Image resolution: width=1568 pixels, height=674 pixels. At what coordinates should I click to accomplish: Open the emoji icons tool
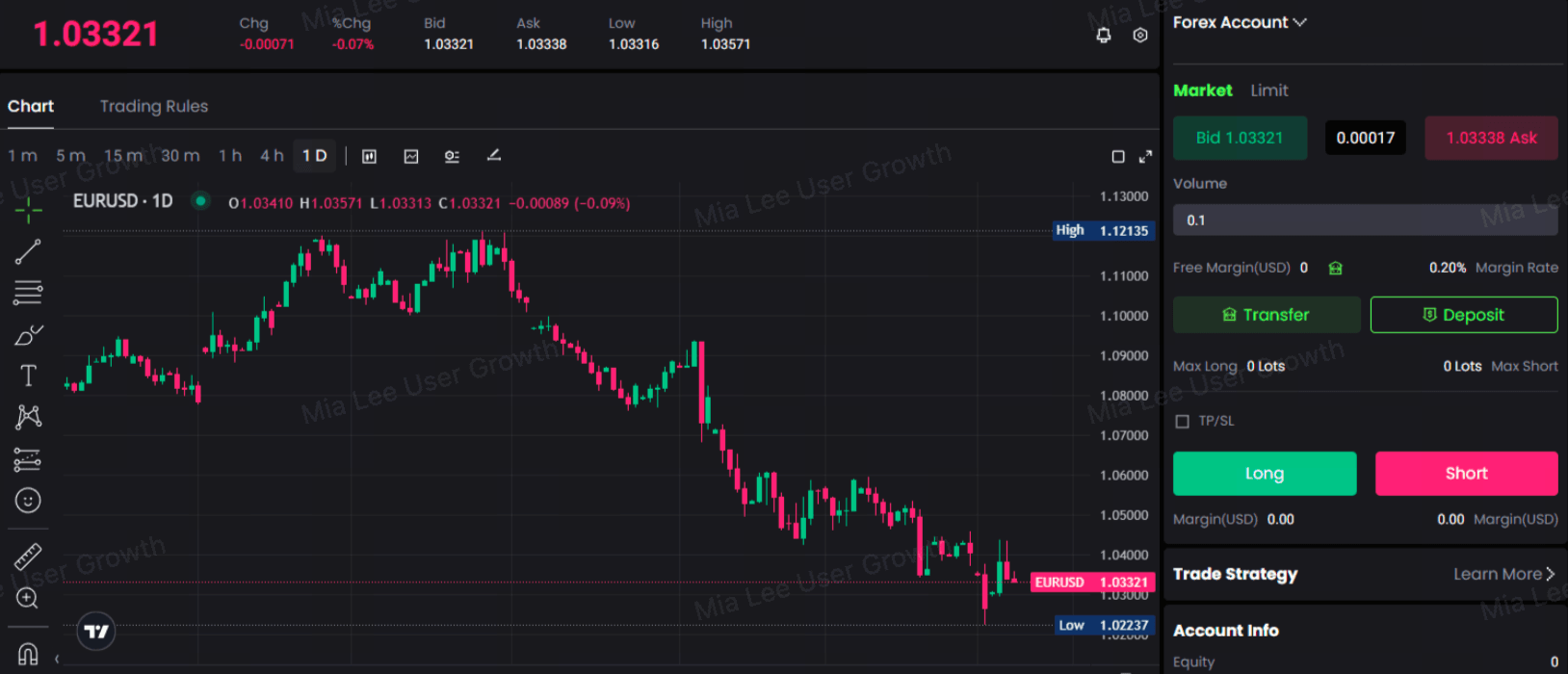coord(28,501)
